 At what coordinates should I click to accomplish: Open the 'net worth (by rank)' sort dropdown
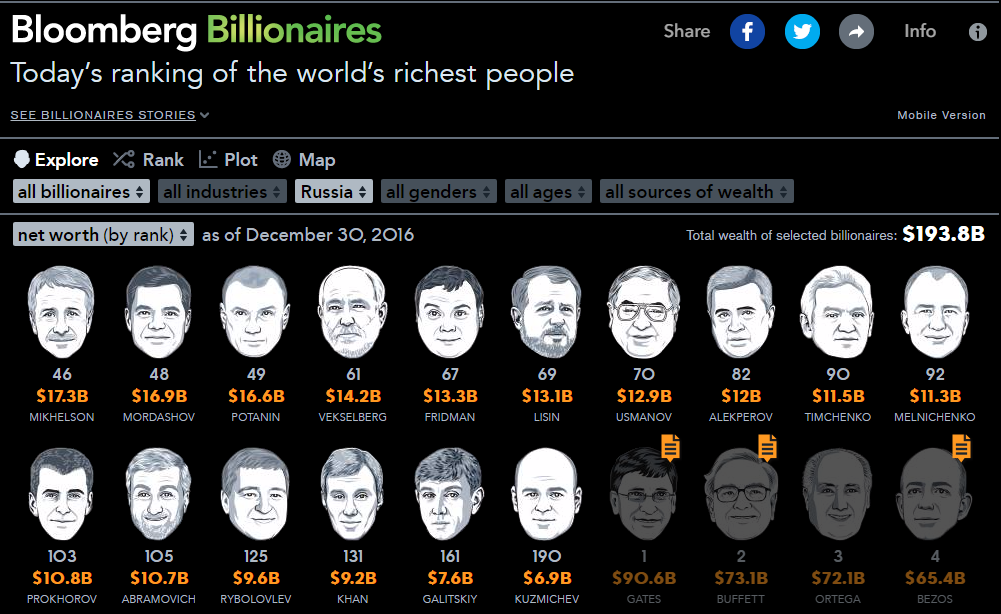[x=103, y=235]
